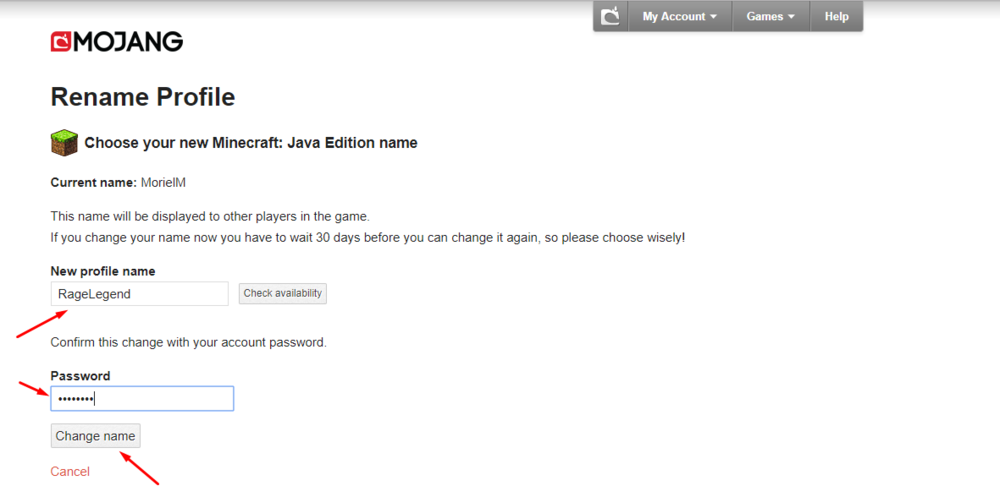Click the Password label

click(x=80, y=376)
